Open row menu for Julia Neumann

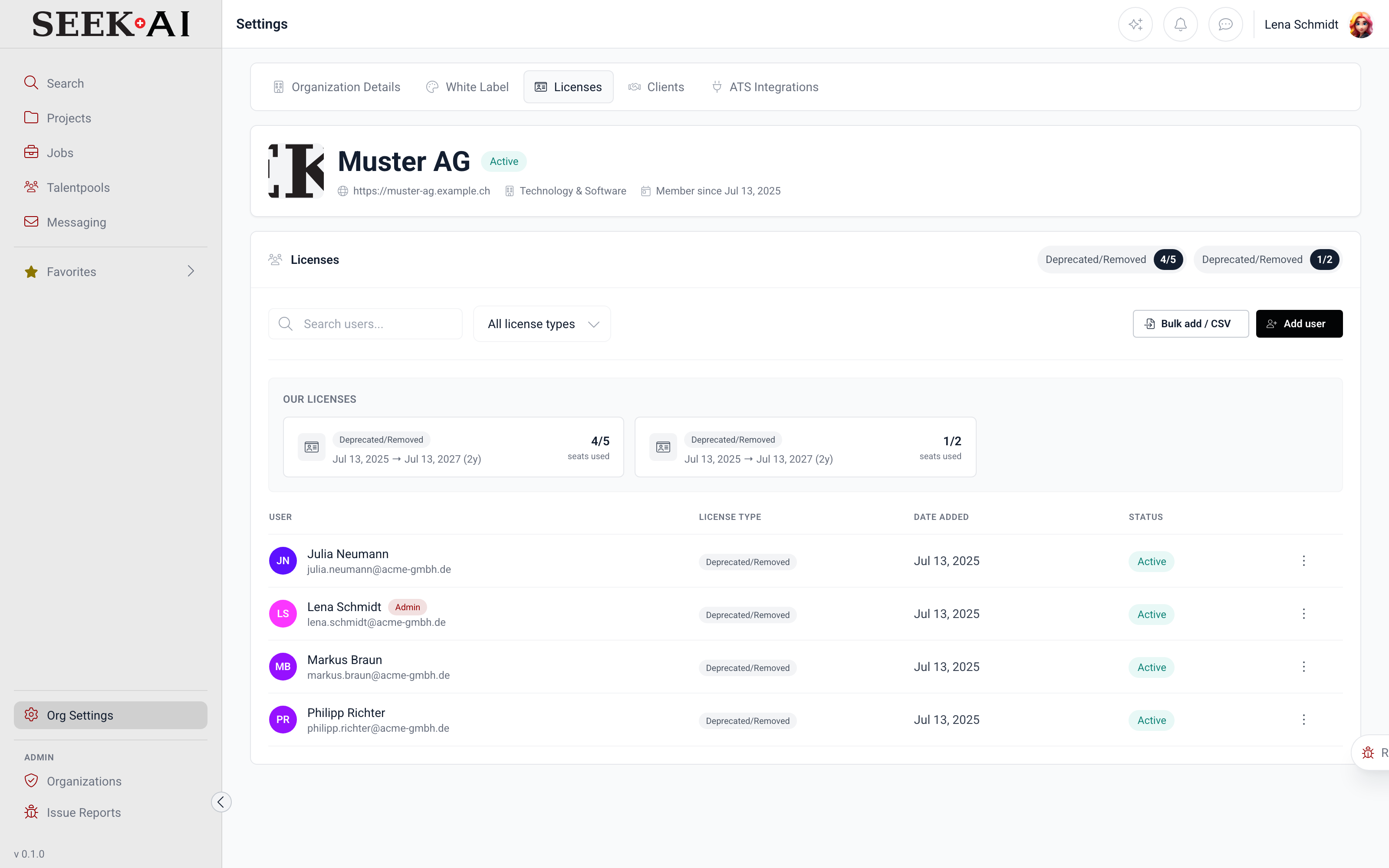tap(1303, 561)
